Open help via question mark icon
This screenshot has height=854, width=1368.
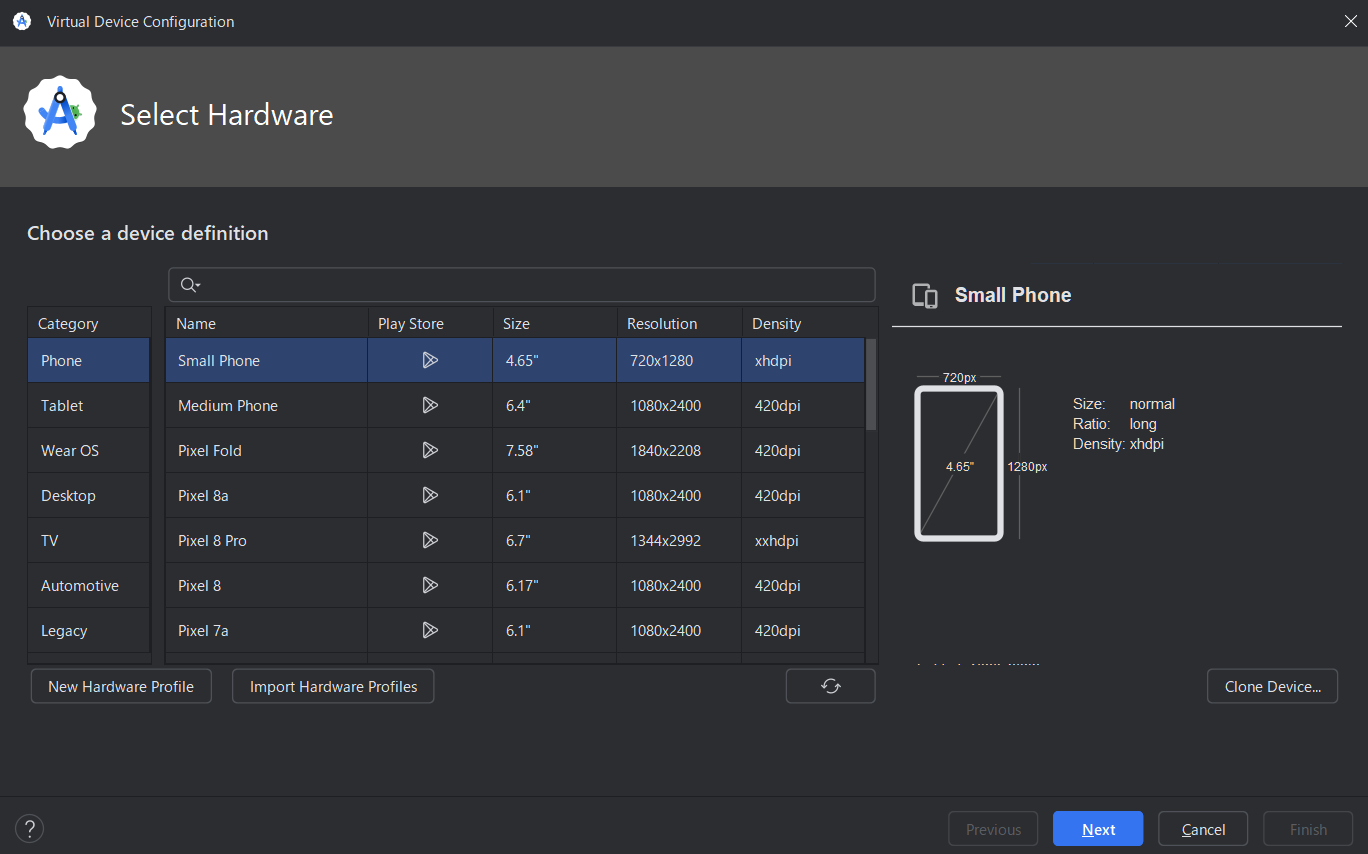(29, 828)
